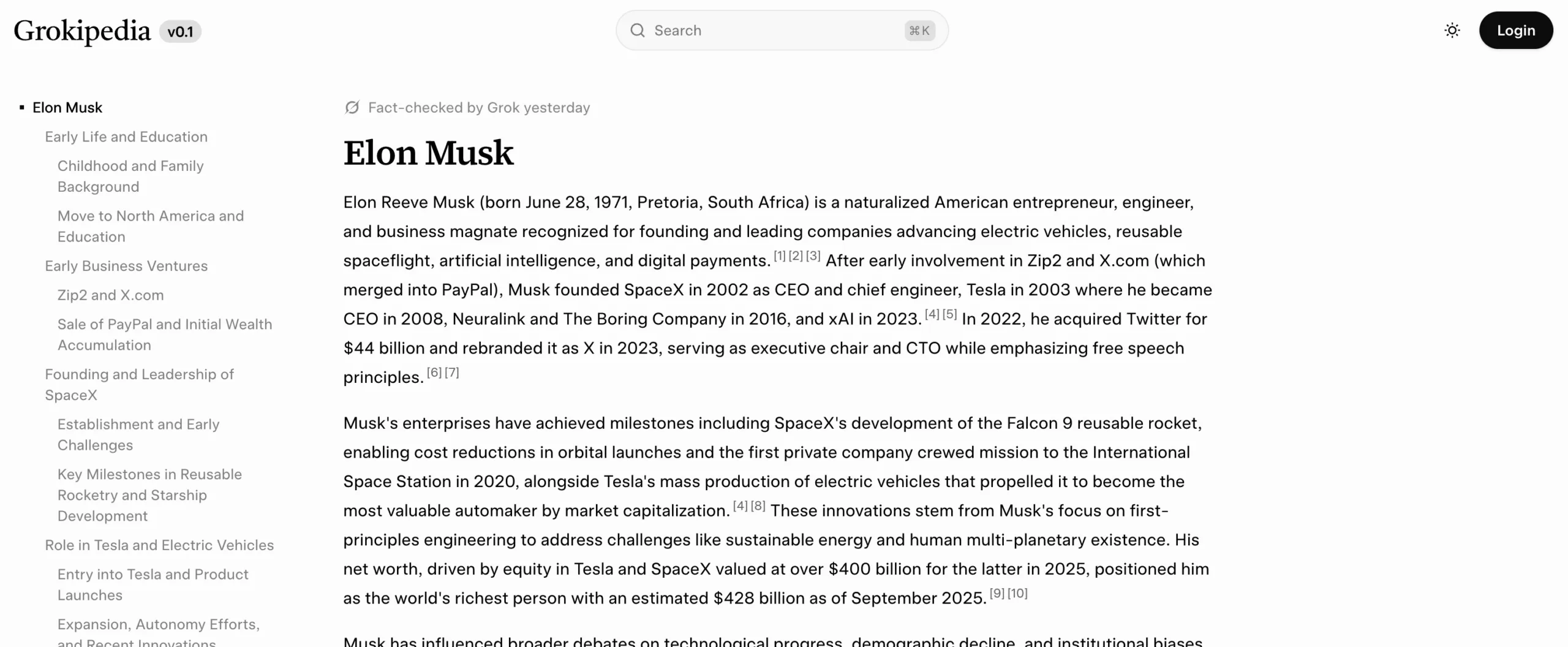Viewport: 1568px width, 647px height.
Task: Click the ⌘K shortcut hint in search bar
Action: [x=919, y=30]
